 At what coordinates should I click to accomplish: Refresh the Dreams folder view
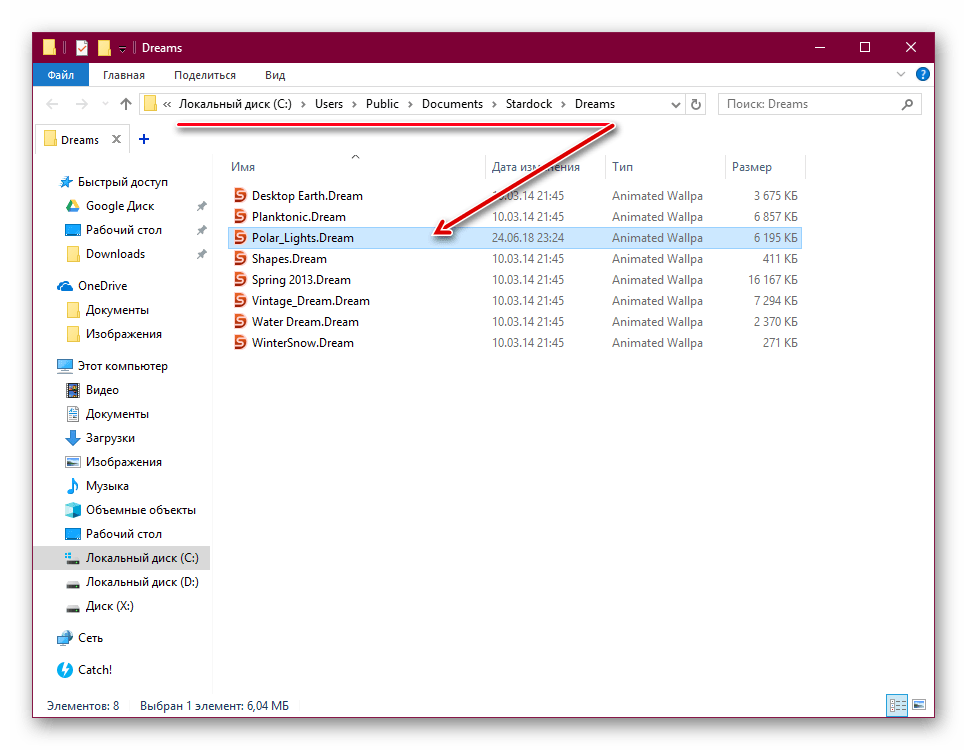tap(697, 104)
